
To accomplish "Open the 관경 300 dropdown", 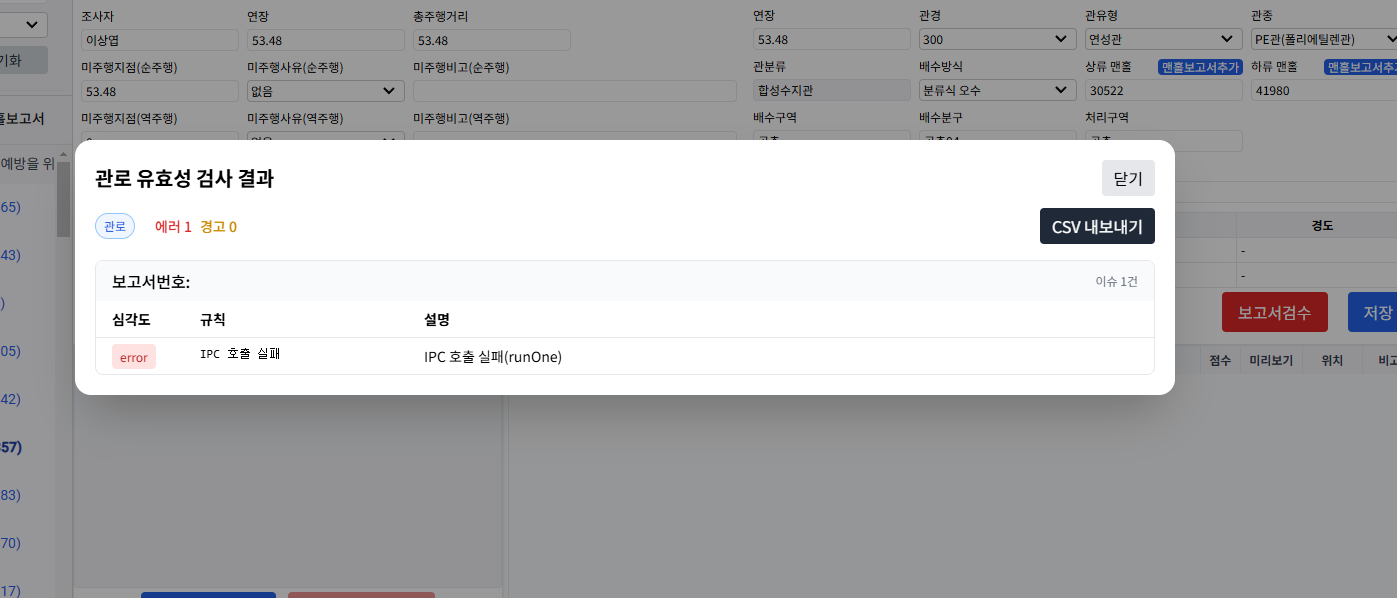I will tap(997, 39).
